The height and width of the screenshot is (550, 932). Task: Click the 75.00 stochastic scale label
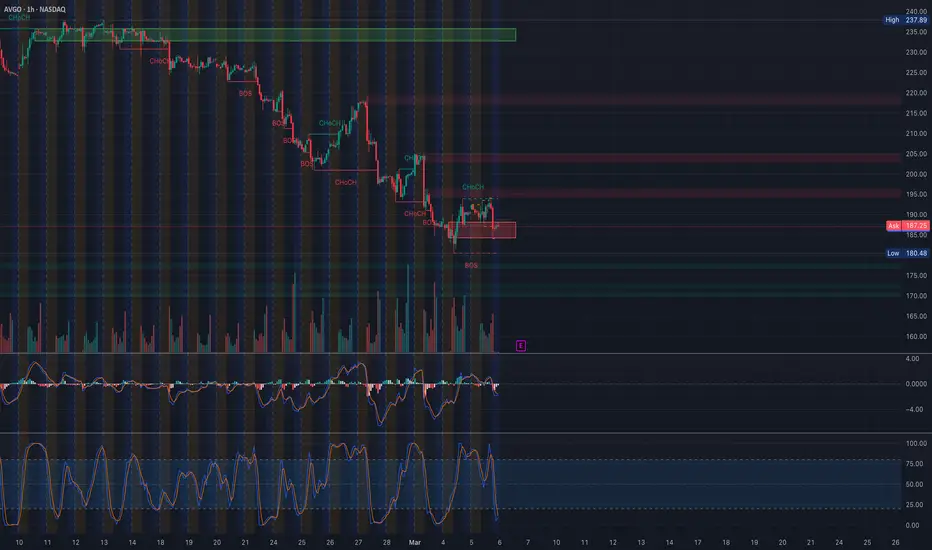[914, 464]
